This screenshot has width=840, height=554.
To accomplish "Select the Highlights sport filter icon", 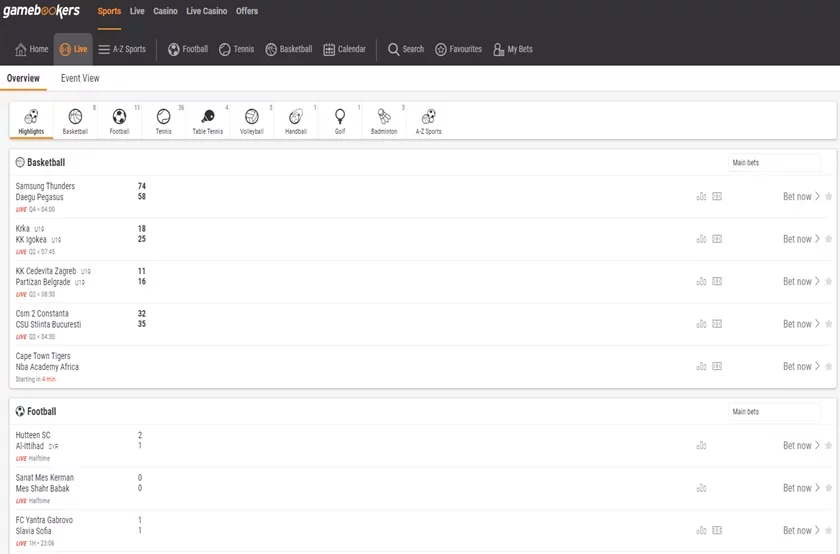I will point(31,121).
